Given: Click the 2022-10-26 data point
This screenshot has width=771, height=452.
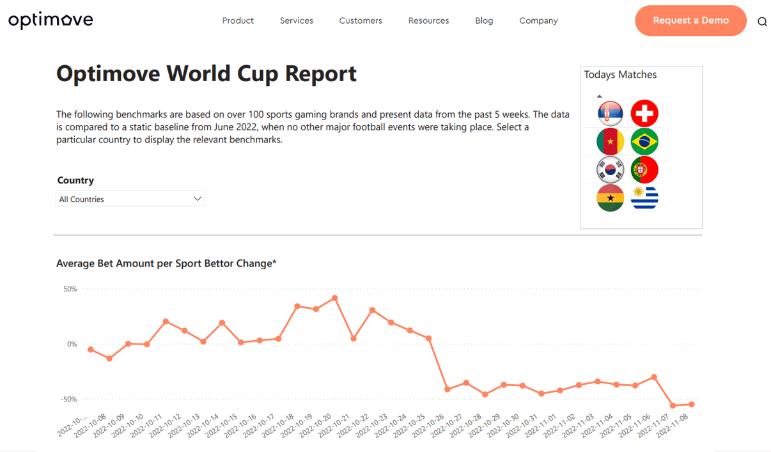Looking at the screenshot, I should [447, 389].
